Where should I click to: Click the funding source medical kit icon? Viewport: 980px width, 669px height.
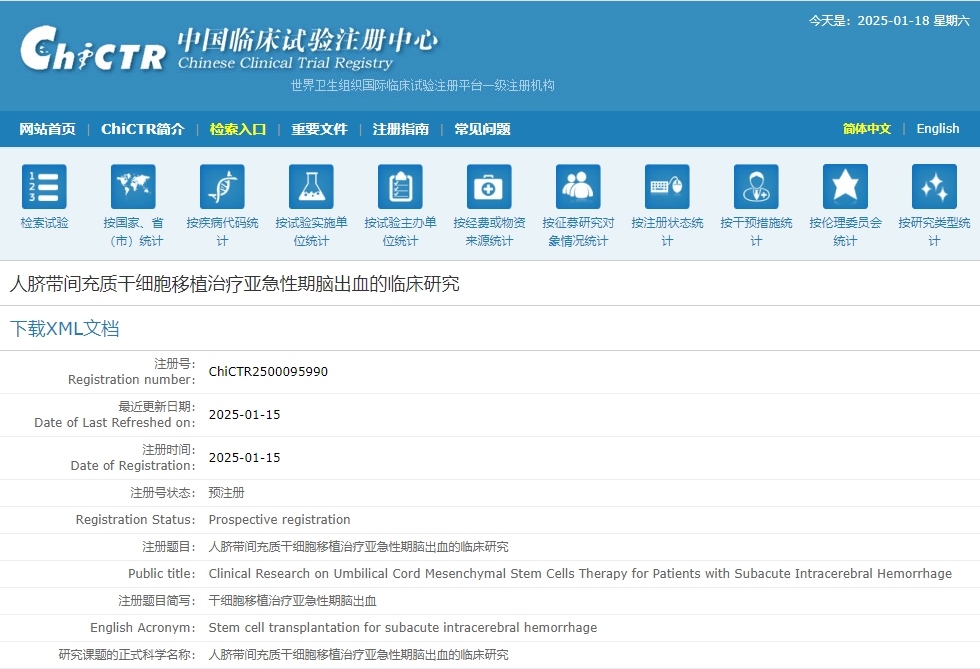pos(489,187)
